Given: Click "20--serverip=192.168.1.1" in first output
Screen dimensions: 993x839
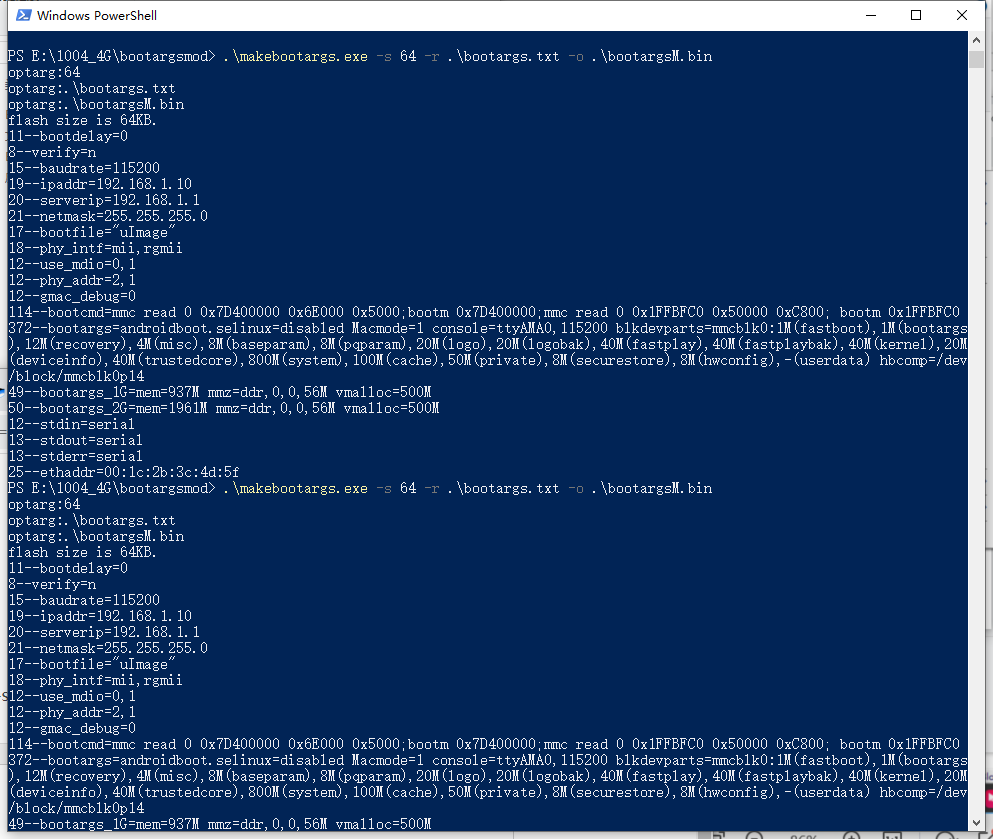Looking at the screenshot, I should (104, 200).
